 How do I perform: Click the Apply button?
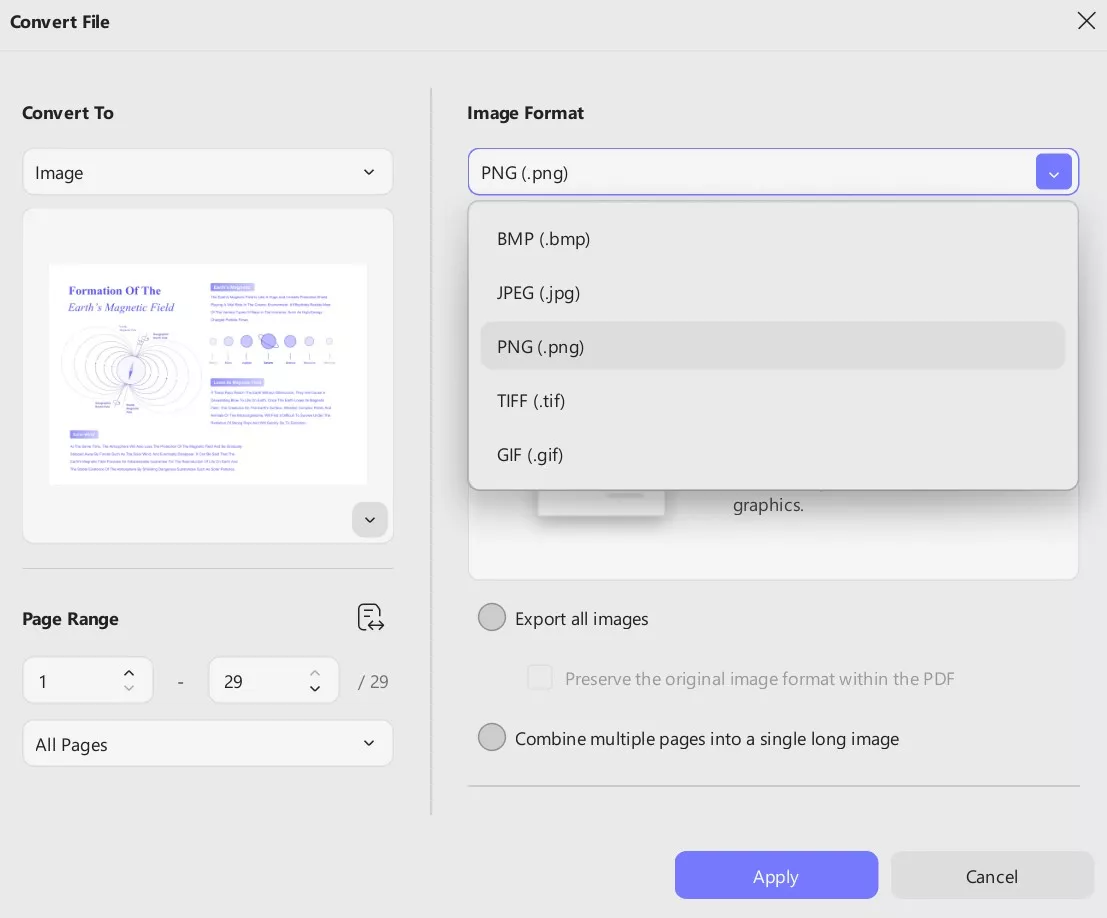click(776, 875)
